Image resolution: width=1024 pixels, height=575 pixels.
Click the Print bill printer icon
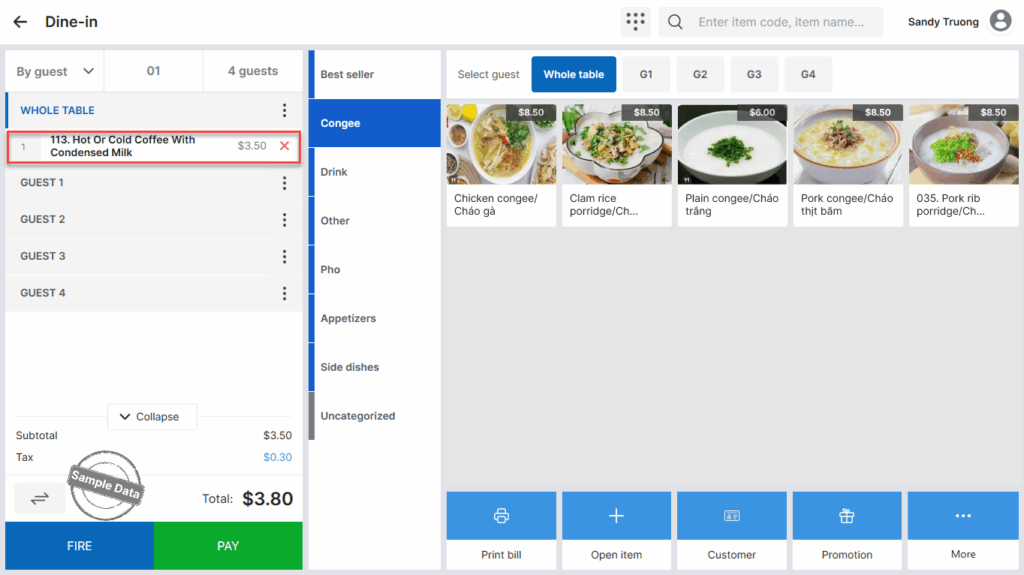(x=501, y=516)
